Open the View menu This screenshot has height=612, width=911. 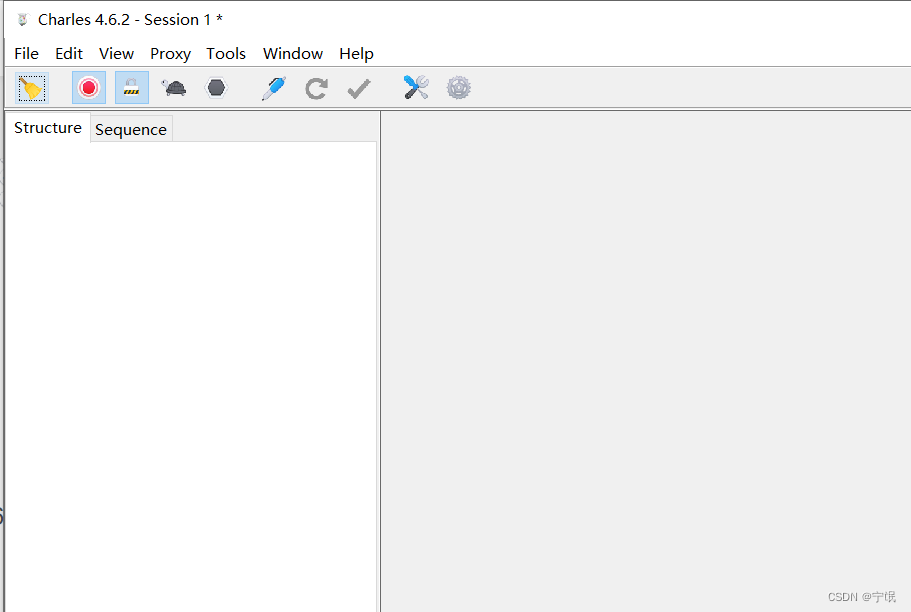(117, 53)
